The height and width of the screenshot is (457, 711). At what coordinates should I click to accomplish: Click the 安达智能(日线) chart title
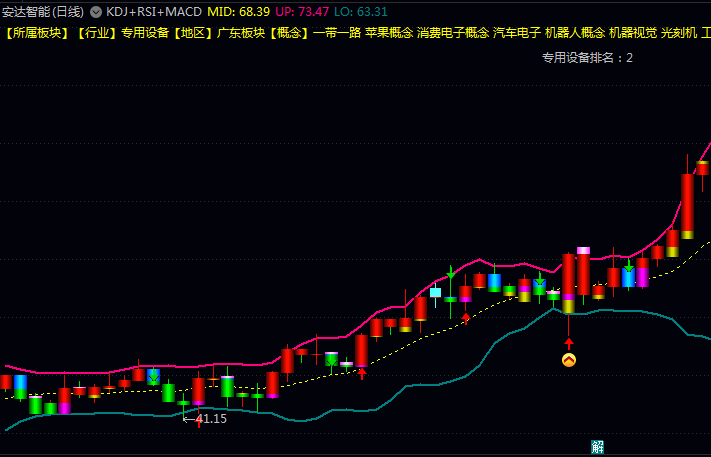pos(43,12)
